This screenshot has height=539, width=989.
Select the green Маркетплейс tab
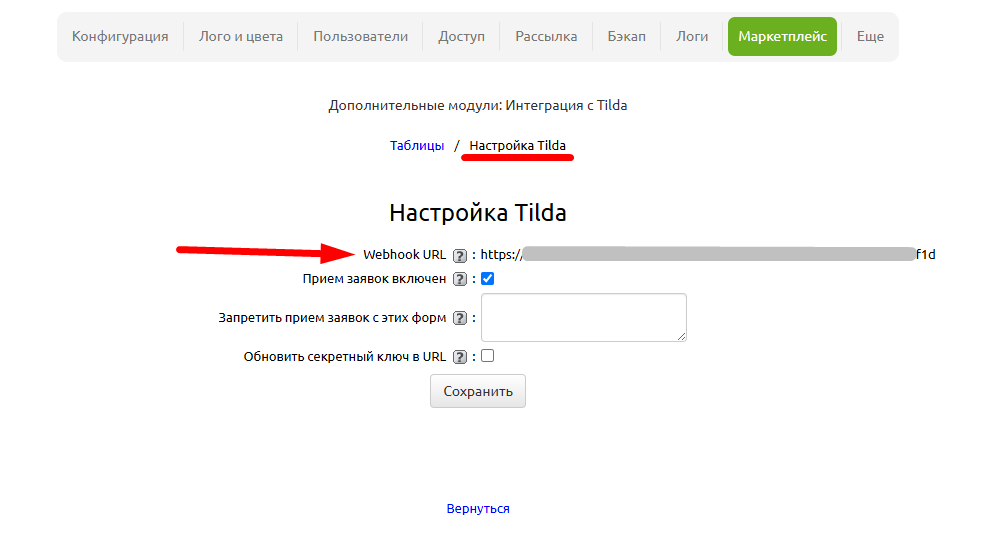point(782,36)
